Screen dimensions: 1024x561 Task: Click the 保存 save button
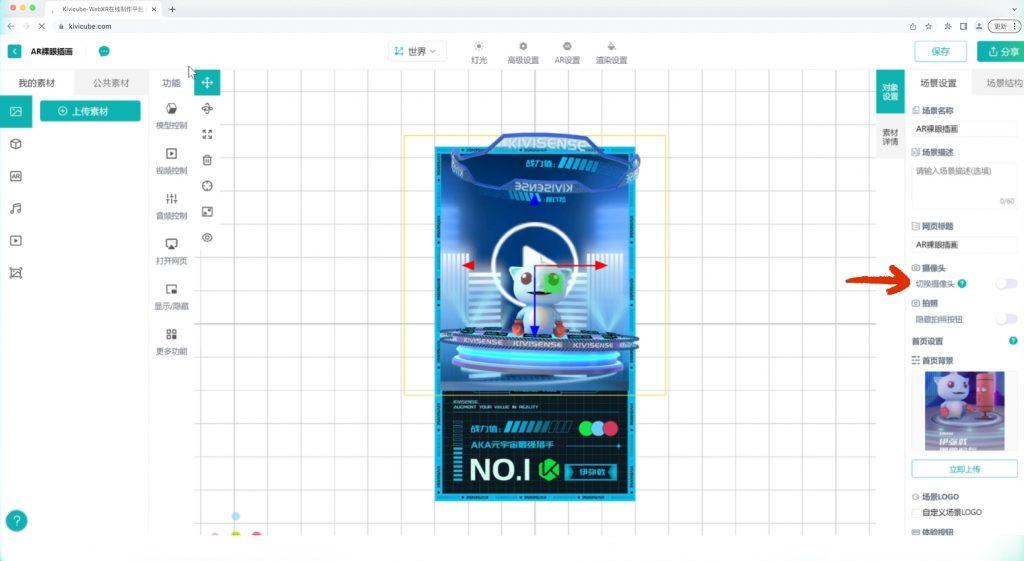tap(940, 52)
